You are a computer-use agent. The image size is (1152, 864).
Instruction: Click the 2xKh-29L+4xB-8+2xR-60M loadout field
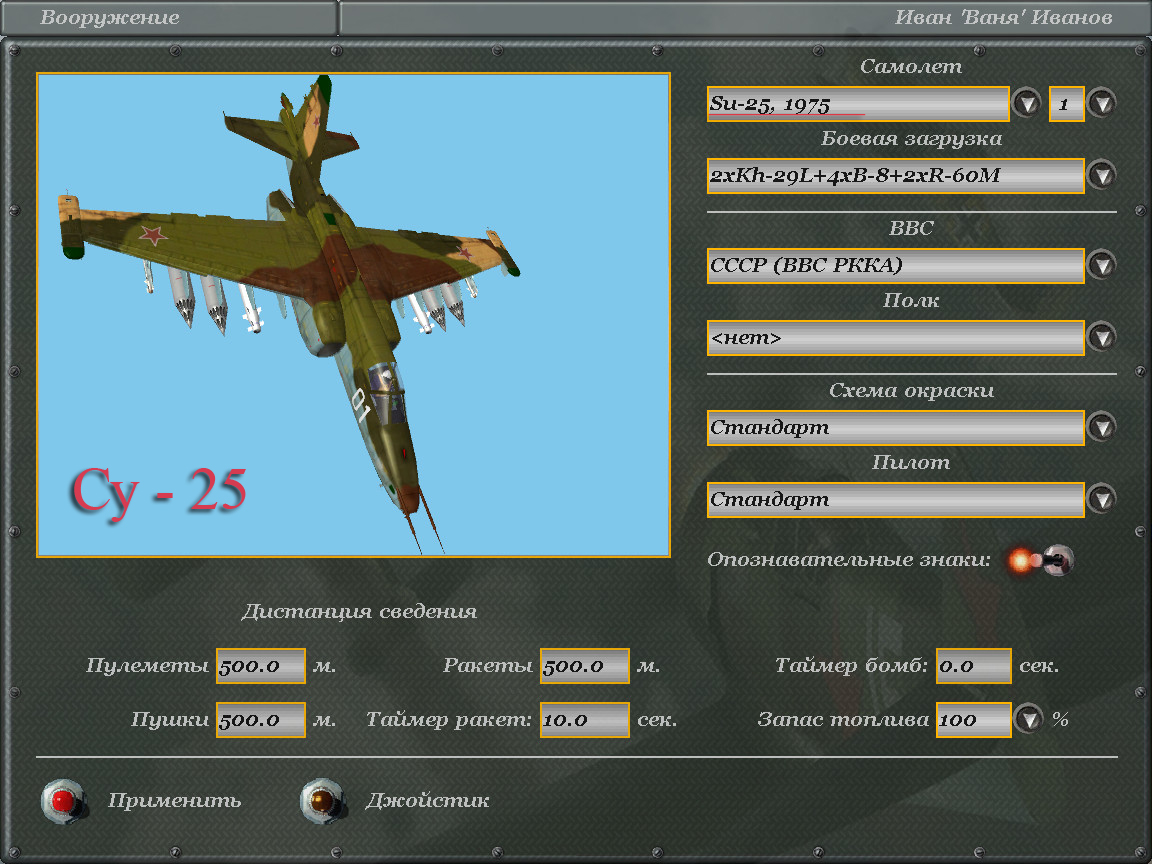(896, 176)
